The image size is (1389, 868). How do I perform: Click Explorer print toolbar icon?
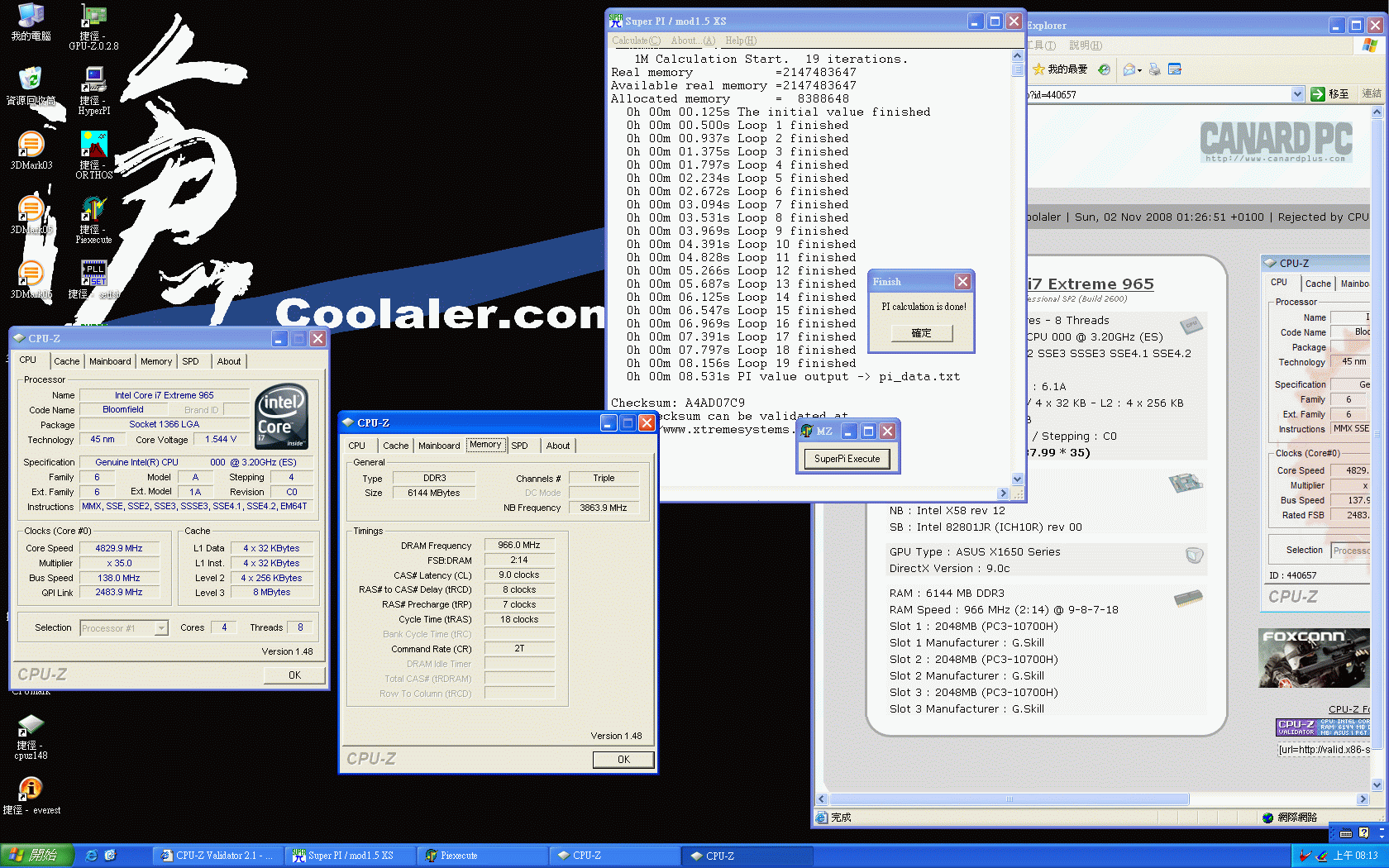click(x=1155, y=69)
